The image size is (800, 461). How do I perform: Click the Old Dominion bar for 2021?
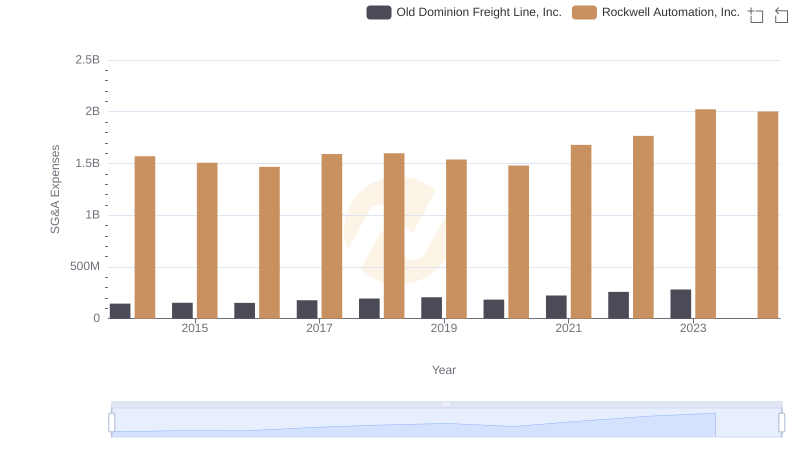coord(556,307)
